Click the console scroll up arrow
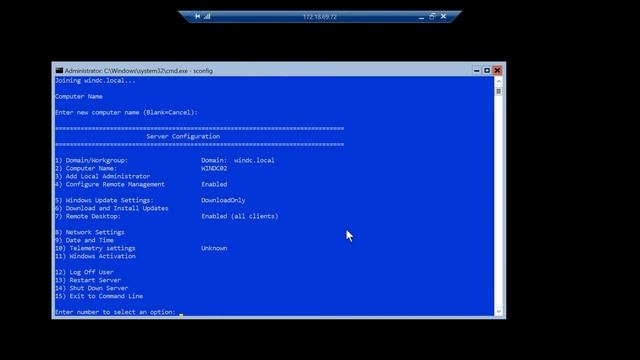 point(498,81)
